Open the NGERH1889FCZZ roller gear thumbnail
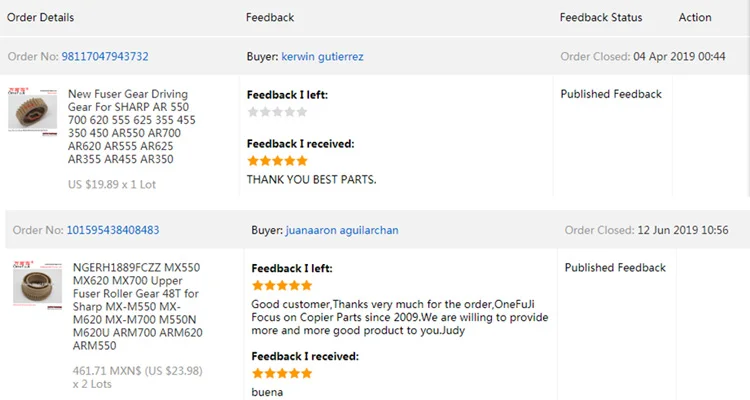Image resolution: width=750 pixels, height=400 pixels. tap(37, 283)
